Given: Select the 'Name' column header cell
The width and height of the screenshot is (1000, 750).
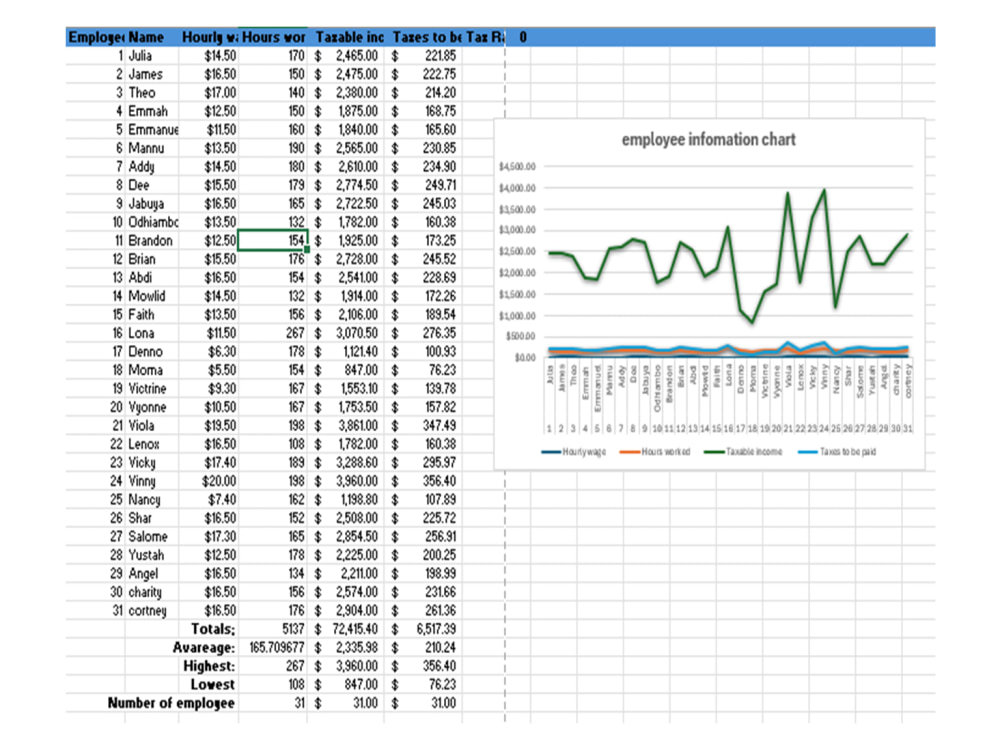Looking at the screenshot, I should 152,37.
